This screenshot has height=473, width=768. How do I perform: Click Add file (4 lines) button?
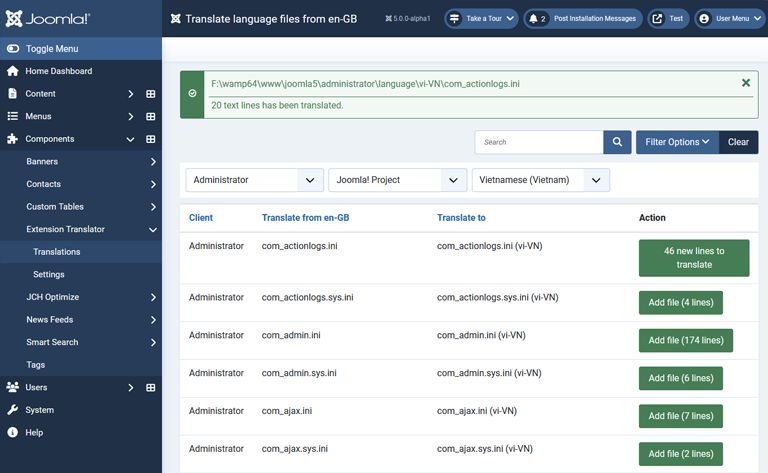(681, 303)
